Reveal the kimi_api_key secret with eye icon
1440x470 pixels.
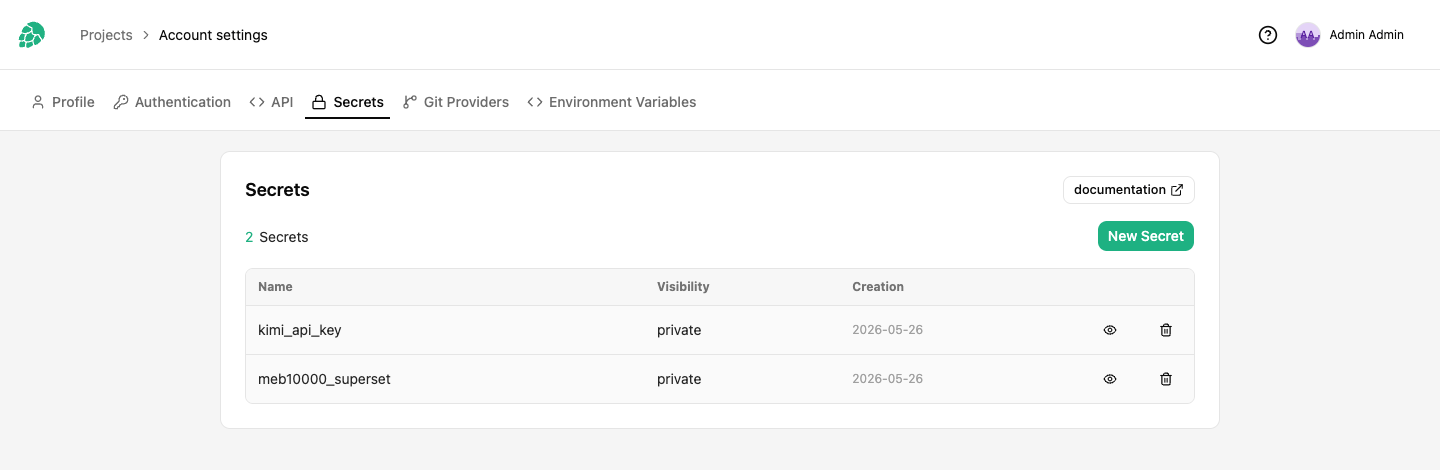point(1110,330)
